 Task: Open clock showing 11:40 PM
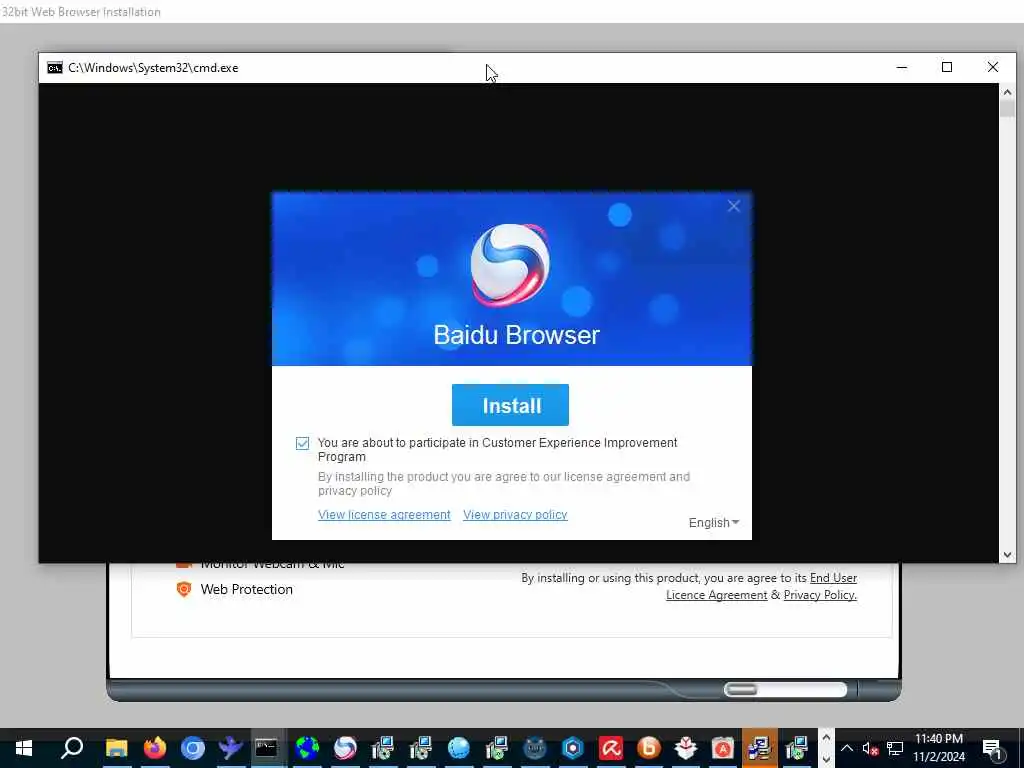pos(938,748)
